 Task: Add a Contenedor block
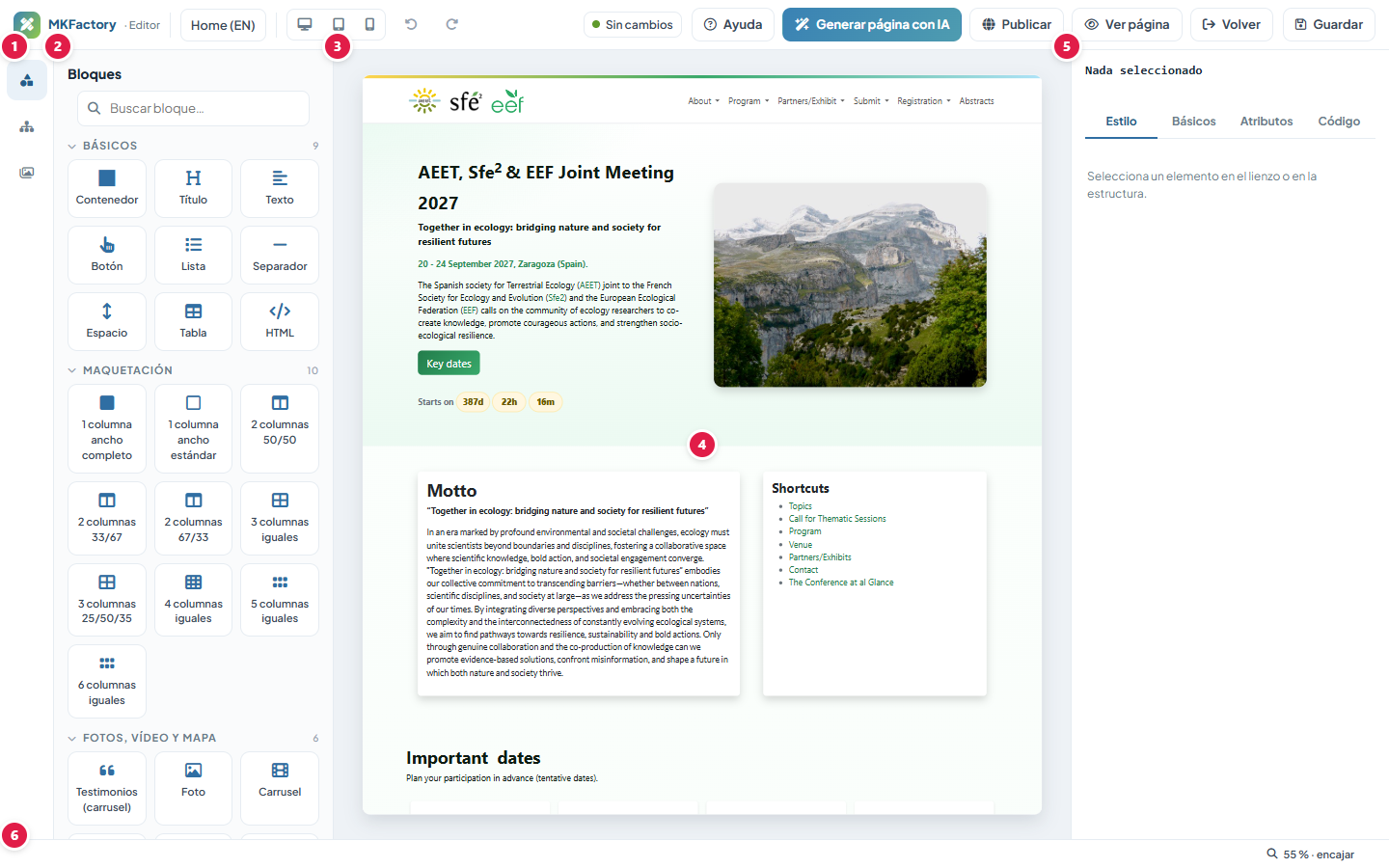click(x=107, y=188)
